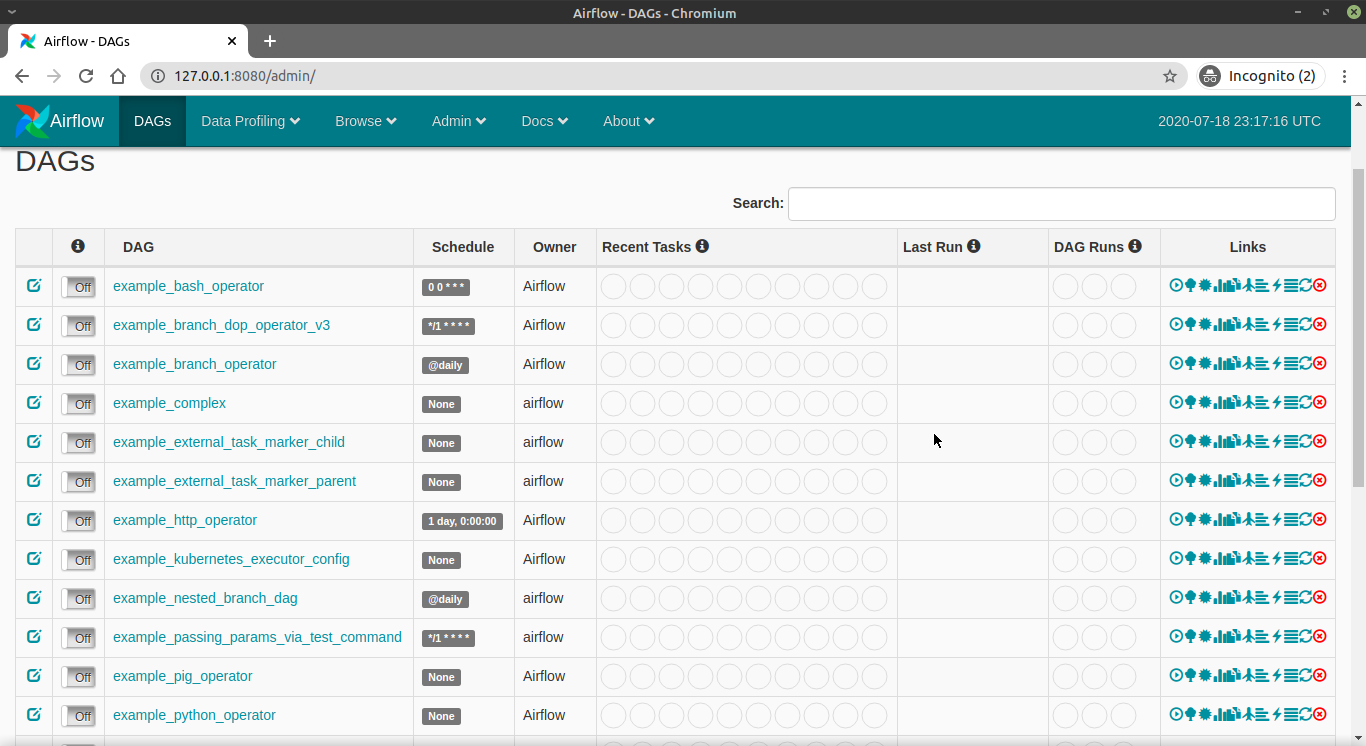
Task: Open the Data Profiling dropdown
Action: pyautogui.click(x=249, y=121)
